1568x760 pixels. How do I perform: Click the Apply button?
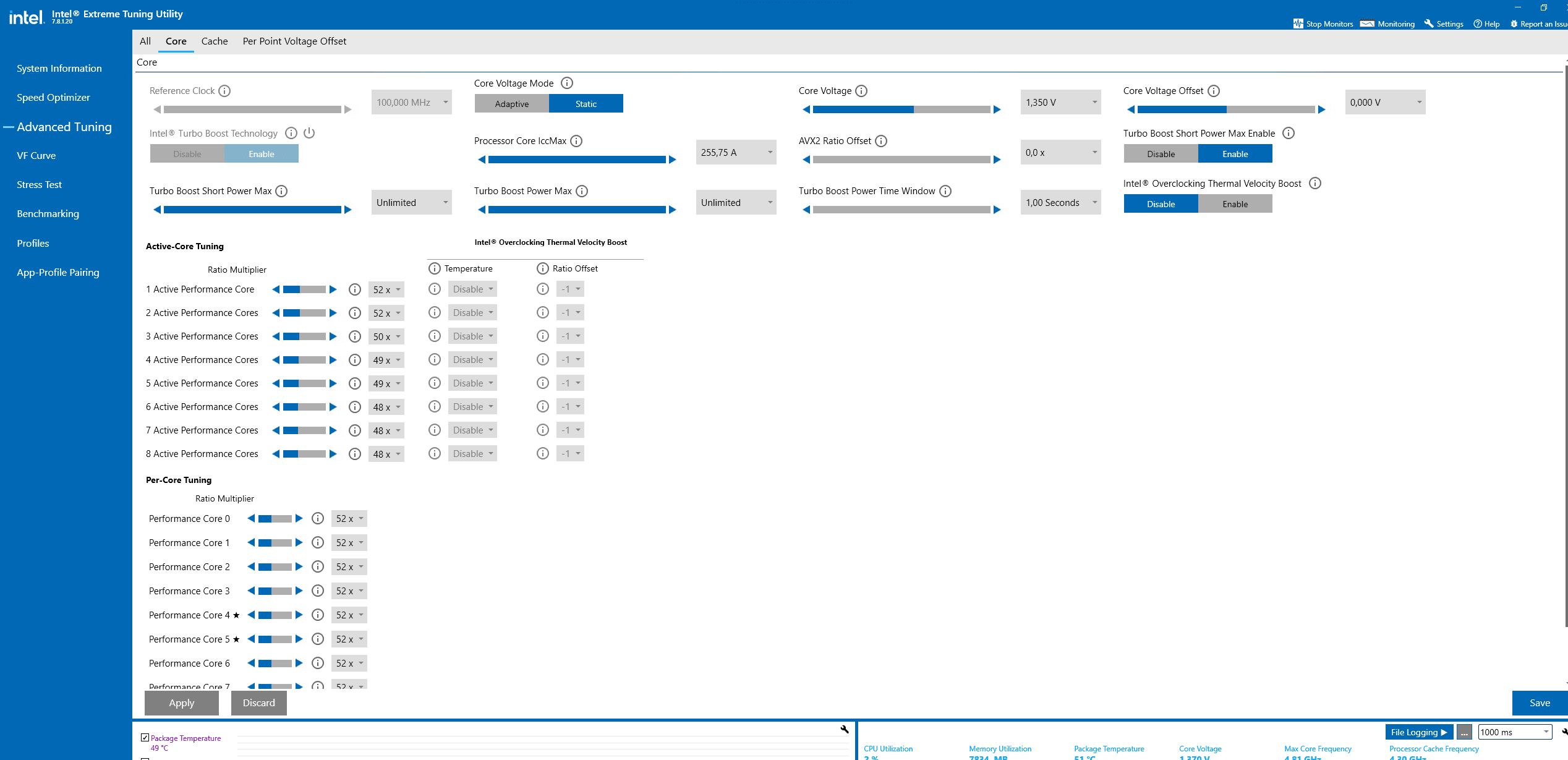coord(182,702)
